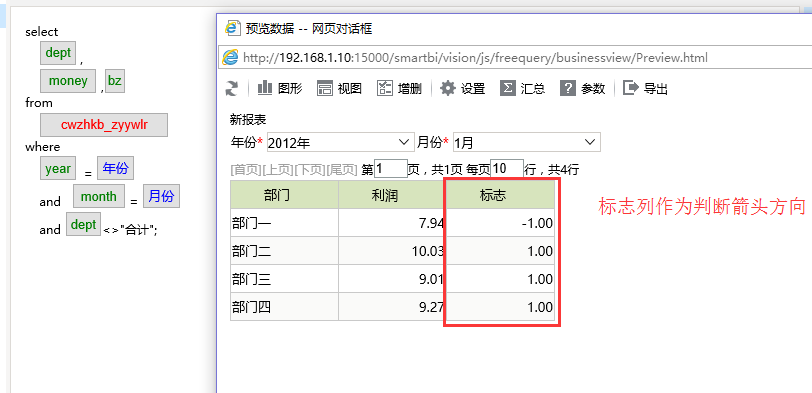Click the 年份 parameter block in query

pos(115,168)
